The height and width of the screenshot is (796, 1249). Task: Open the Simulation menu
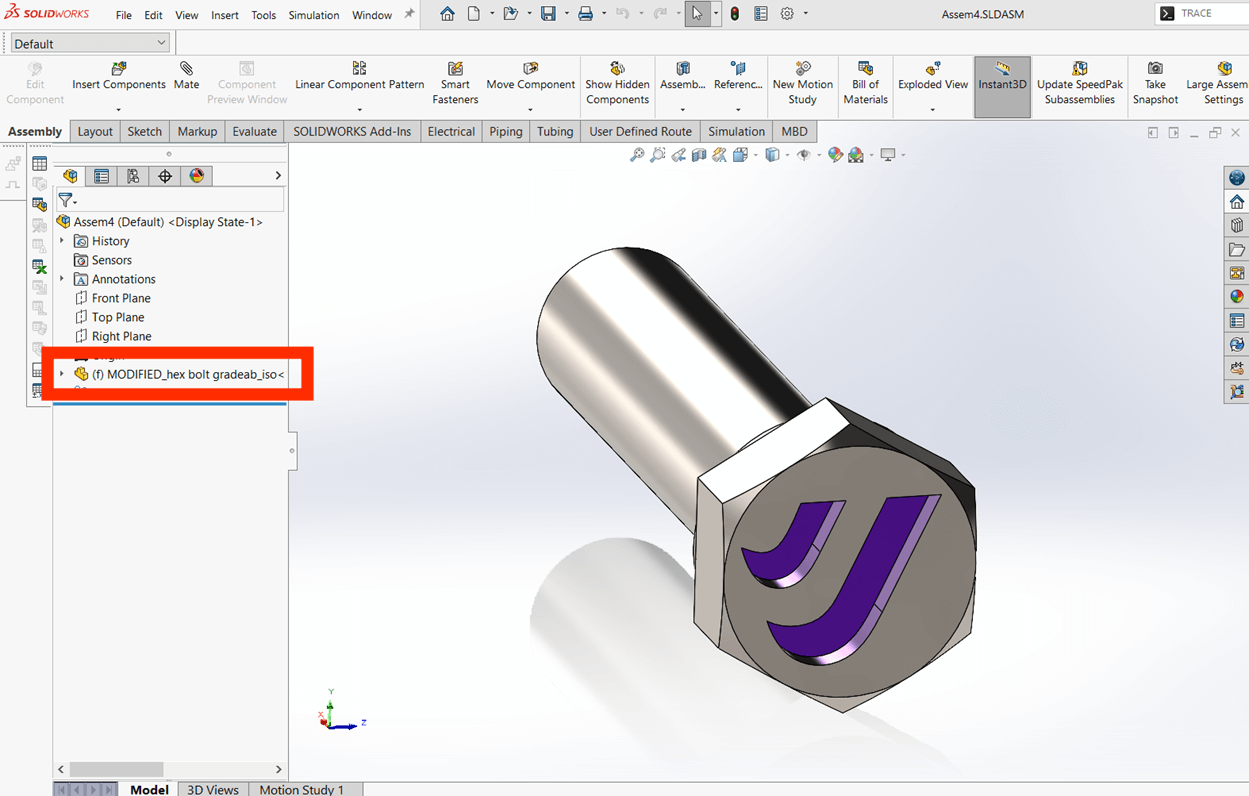pyautogui.click(x=313, y=15)
